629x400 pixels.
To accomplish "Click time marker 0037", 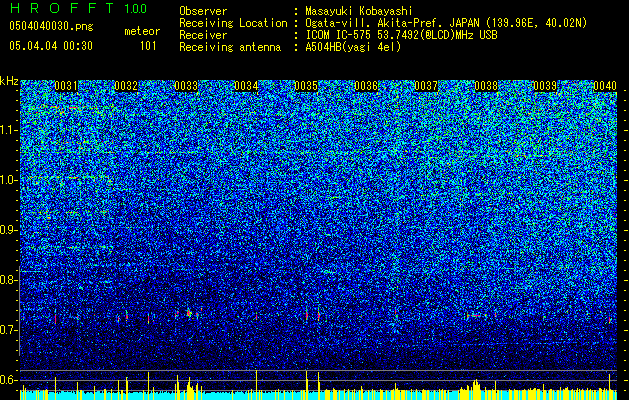I will coord(426,86).
